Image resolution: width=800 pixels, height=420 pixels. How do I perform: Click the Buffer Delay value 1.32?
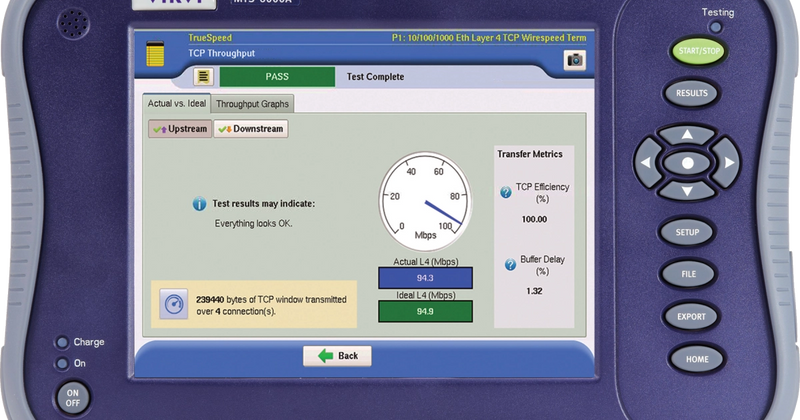[x=534, y=291]
